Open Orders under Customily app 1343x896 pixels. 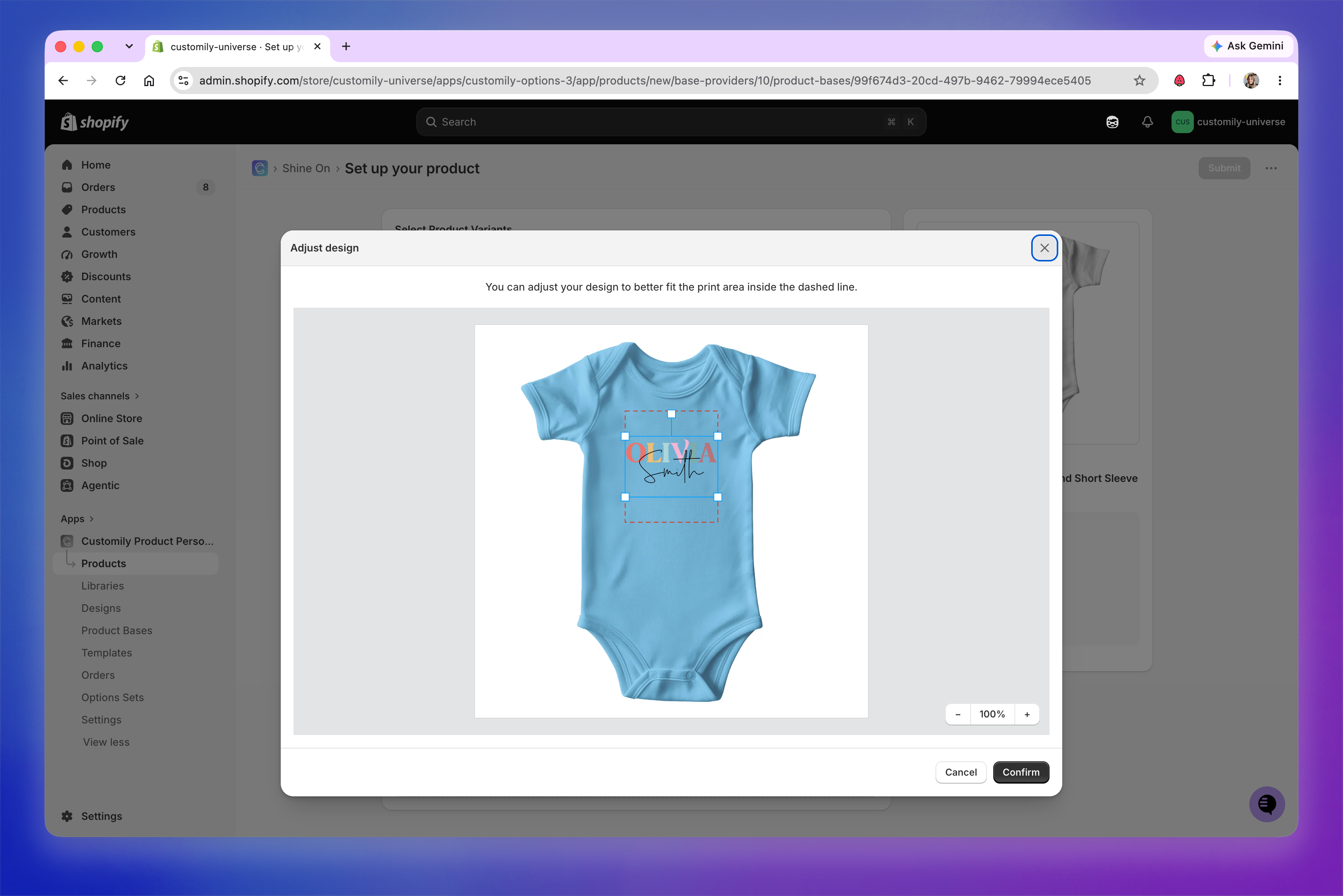coord(98,675)
